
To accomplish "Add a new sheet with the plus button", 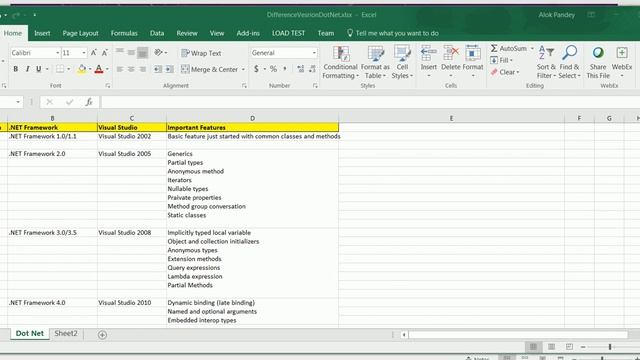I will (102, 335).
